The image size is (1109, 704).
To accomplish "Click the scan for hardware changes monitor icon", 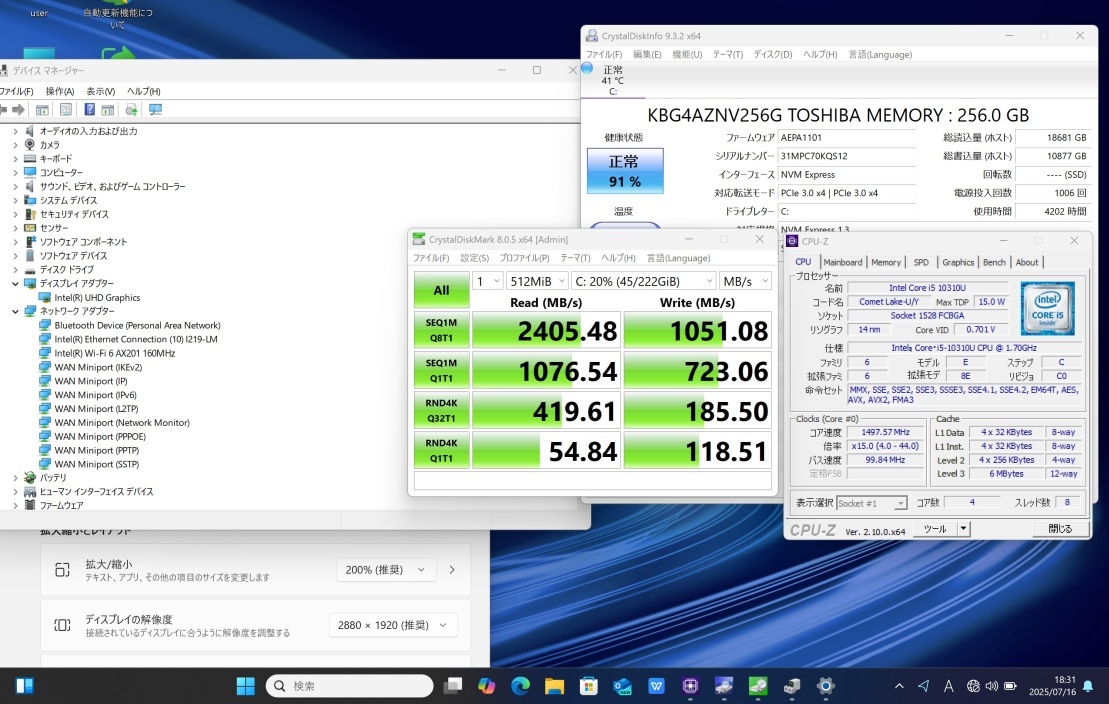I will point(155,110).
